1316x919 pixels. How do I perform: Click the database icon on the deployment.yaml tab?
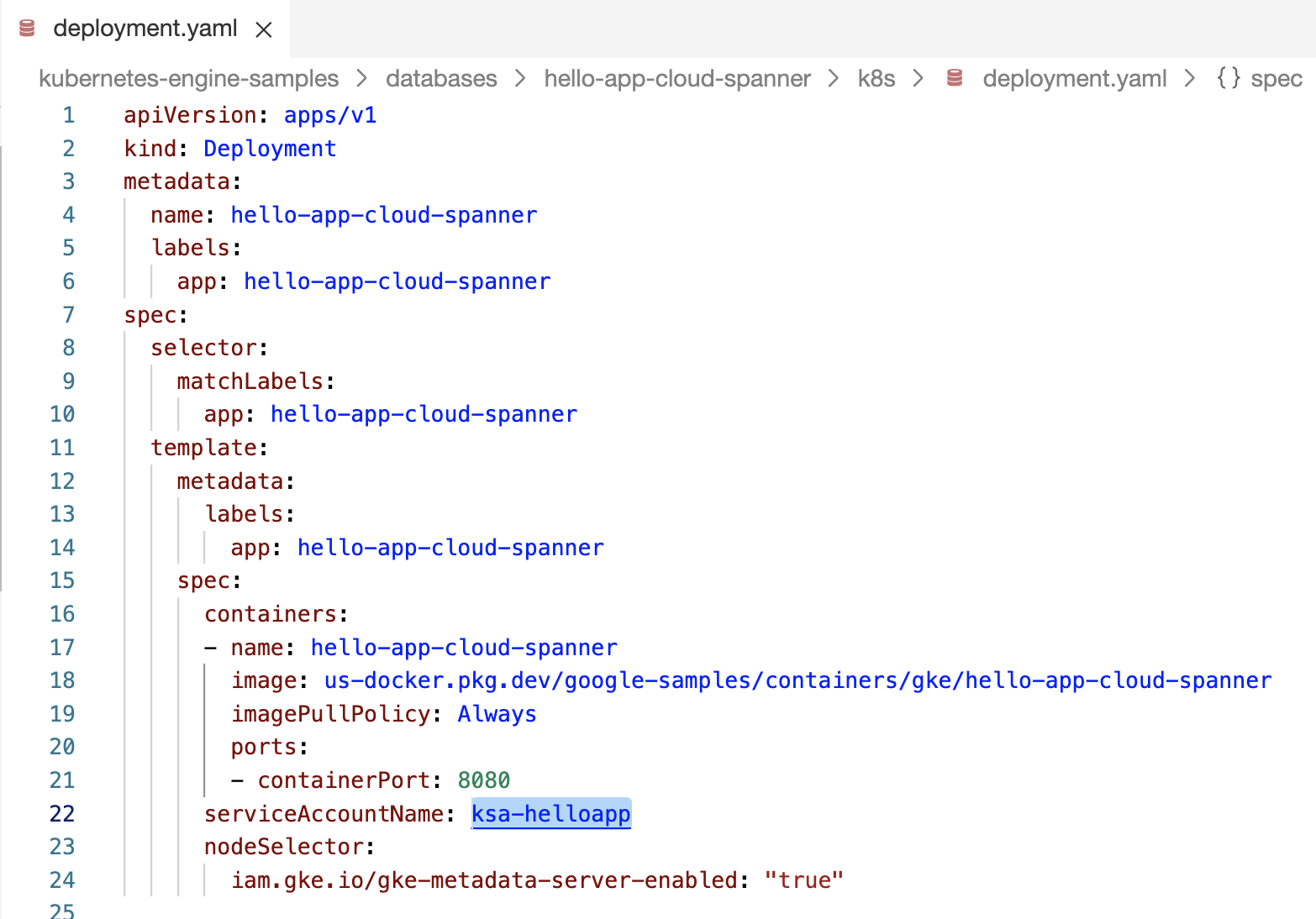[28, 28]
